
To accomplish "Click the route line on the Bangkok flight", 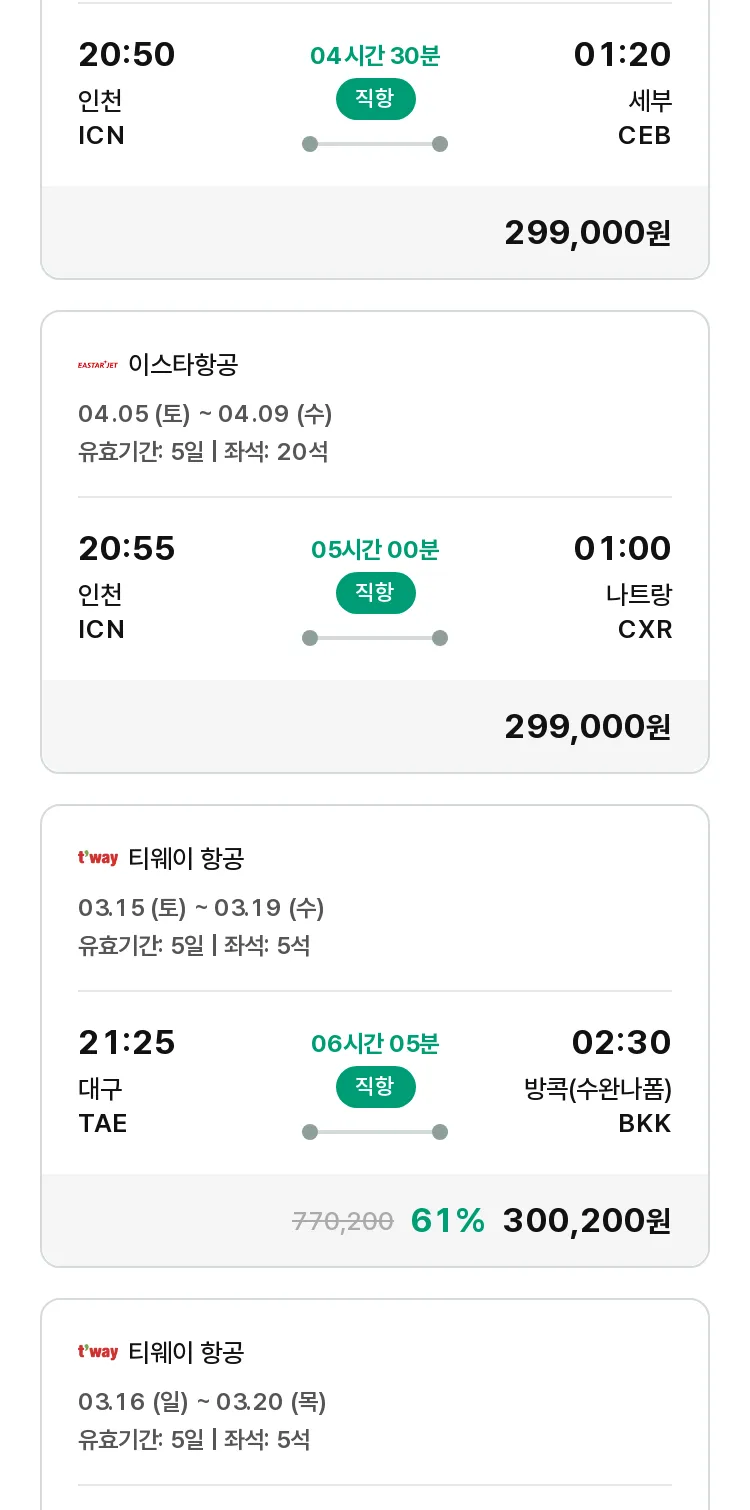I will (375, 1132).
